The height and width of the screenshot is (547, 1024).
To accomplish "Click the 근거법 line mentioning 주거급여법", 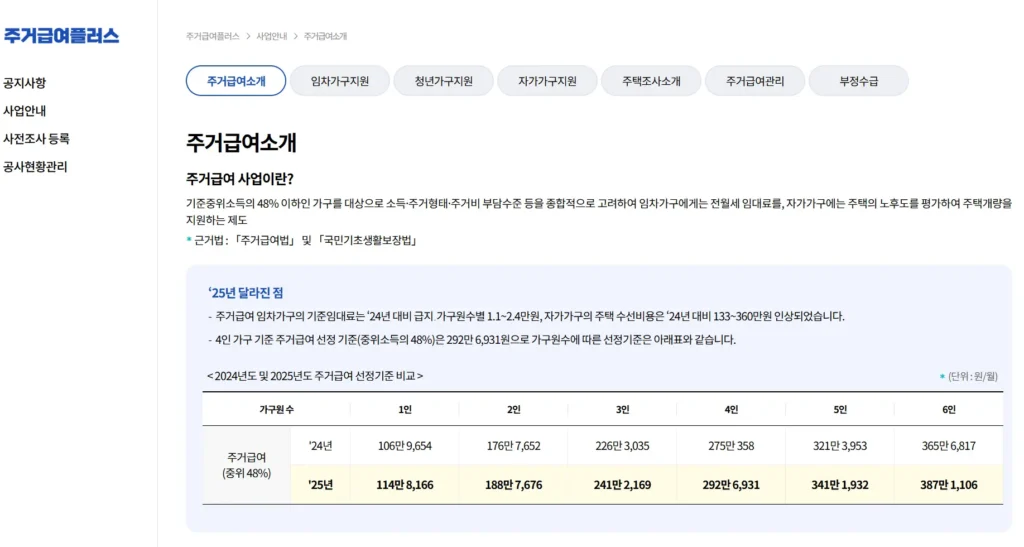I will (302, 241).
